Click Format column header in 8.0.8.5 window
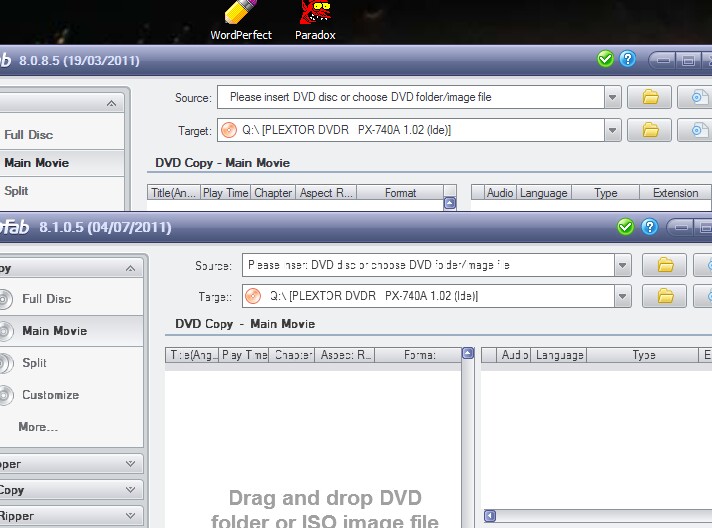Image resolution: width=712 pixels, height=528 pixels. pos(400,193)
